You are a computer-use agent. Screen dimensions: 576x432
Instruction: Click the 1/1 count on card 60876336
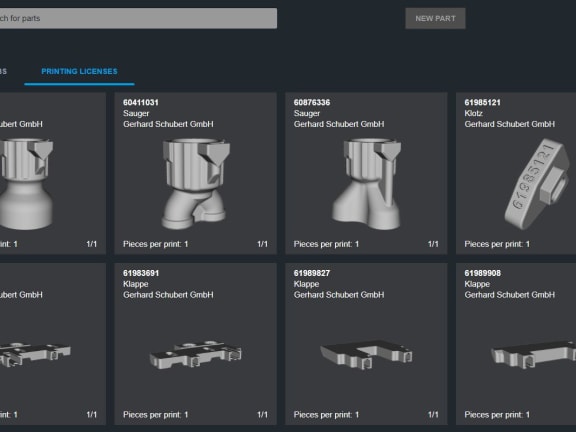pos(433,244)
